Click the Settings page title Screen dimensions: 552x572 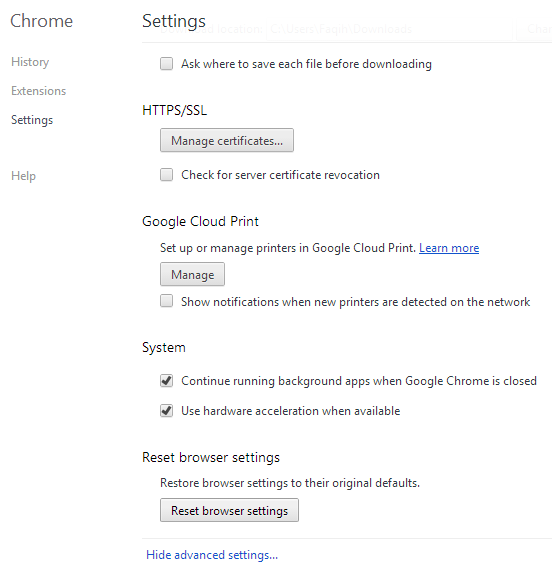pos(174,21)
